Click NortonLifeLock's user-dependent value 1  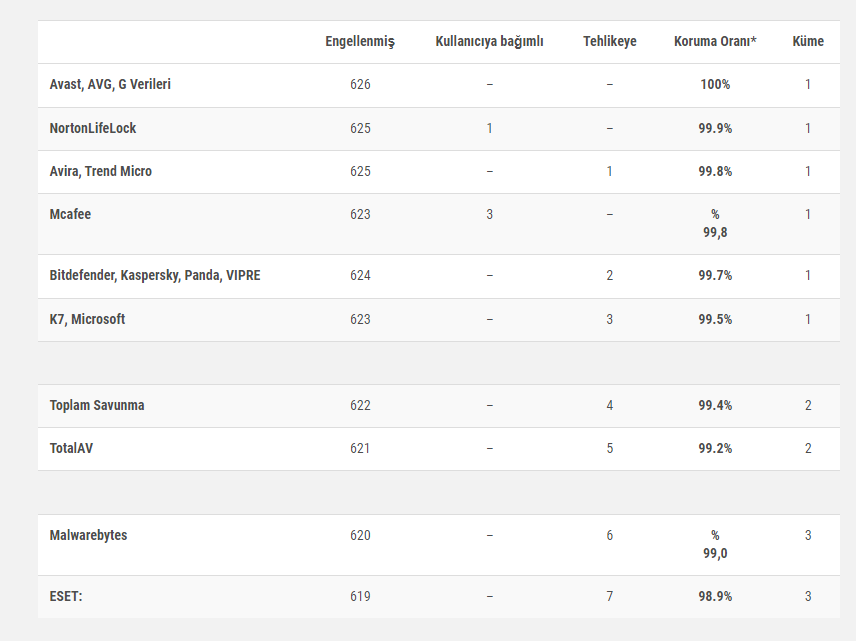tap(489, 128)
